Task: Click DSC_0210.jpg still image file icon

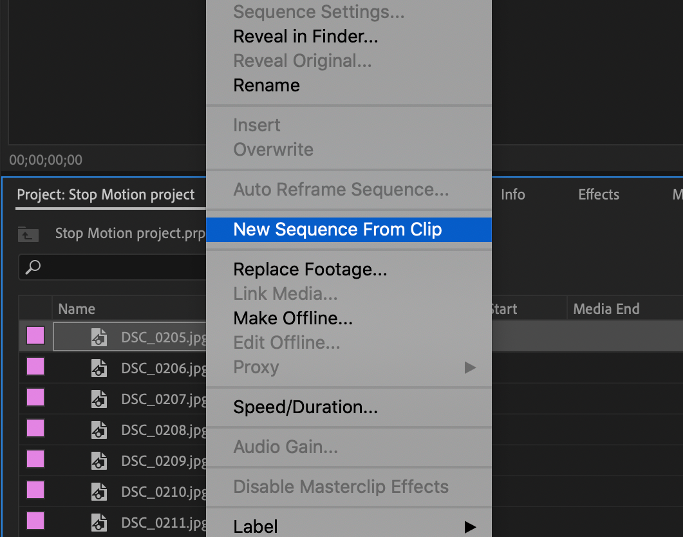Action: [x=99, y=492]
